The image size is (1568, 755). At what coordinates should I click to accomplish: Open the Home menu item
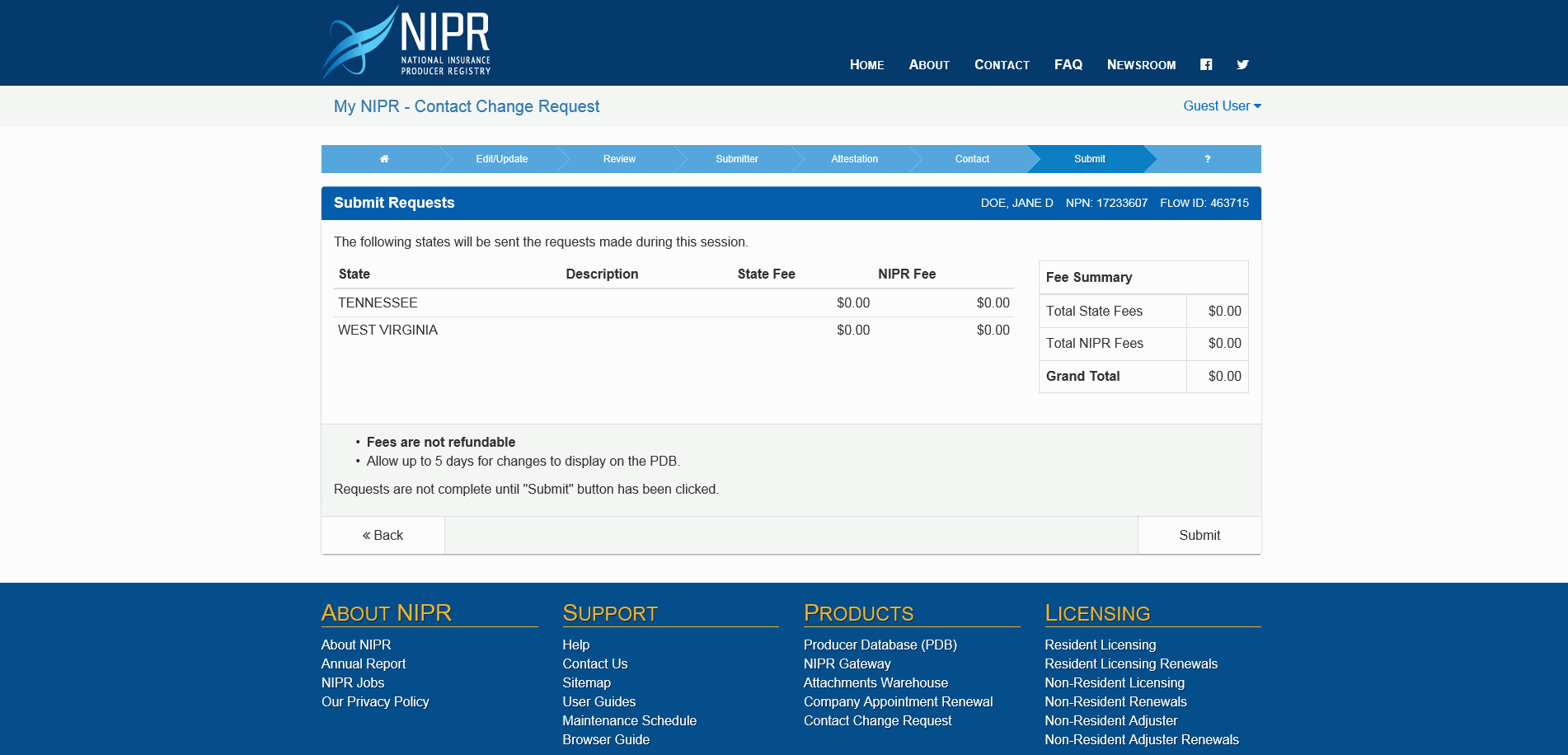[x=866, y=65]
